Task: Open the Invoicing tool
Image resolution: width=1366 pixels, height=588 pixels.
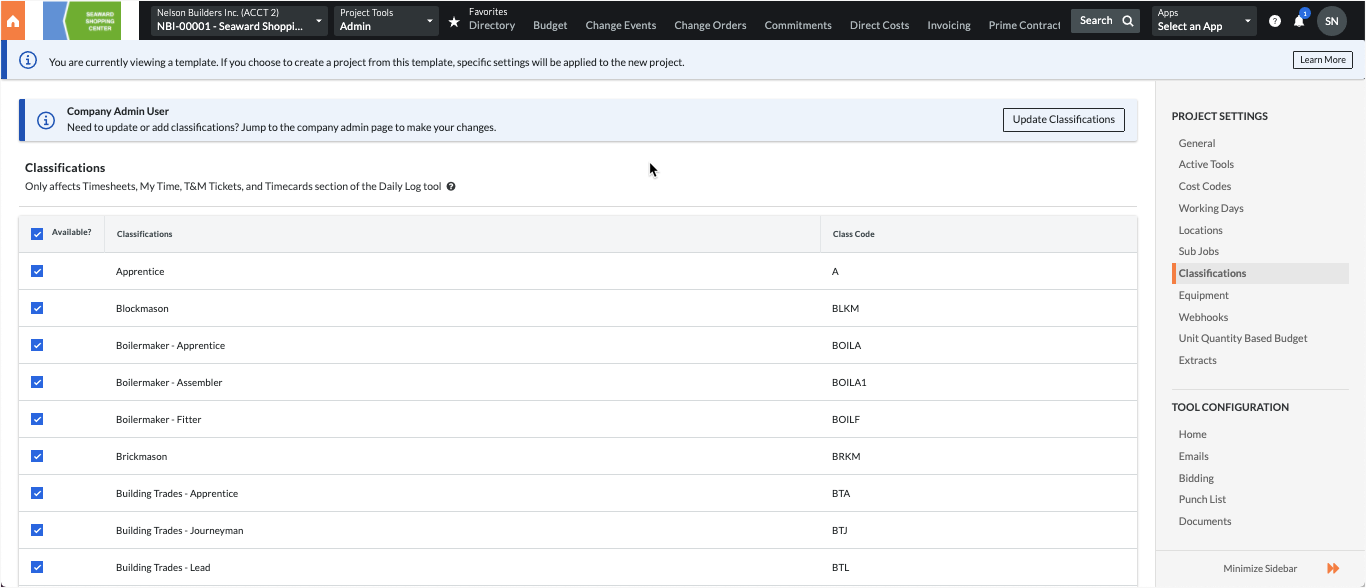Action: pos(949,26)
